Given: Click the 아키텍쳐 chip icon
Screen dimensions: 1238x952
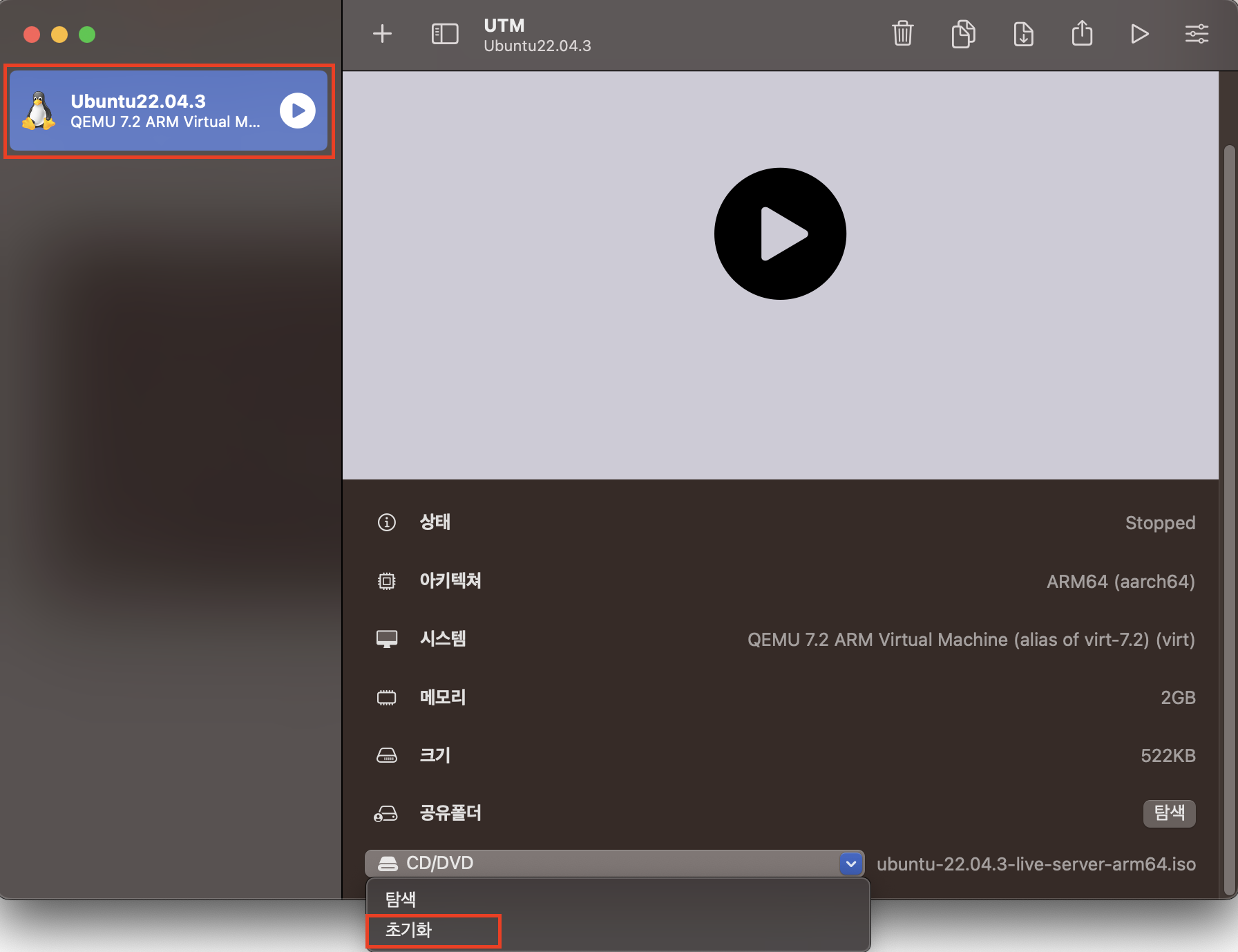Looking at the screenshot, I should [387, 581].
